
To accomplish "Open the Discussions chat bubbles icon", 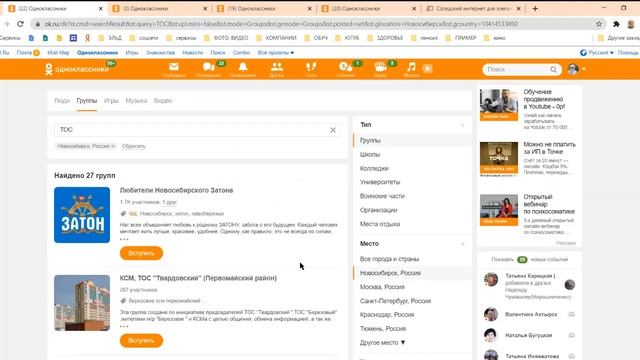I will (x=209, y=67).
